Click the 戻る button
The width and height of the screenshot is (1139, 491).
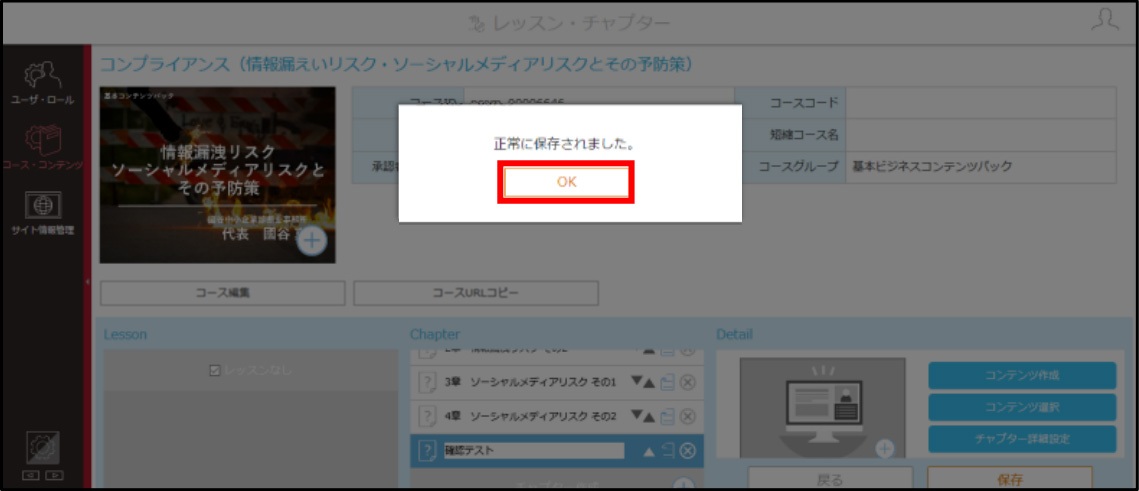click(x=830, y=479)
